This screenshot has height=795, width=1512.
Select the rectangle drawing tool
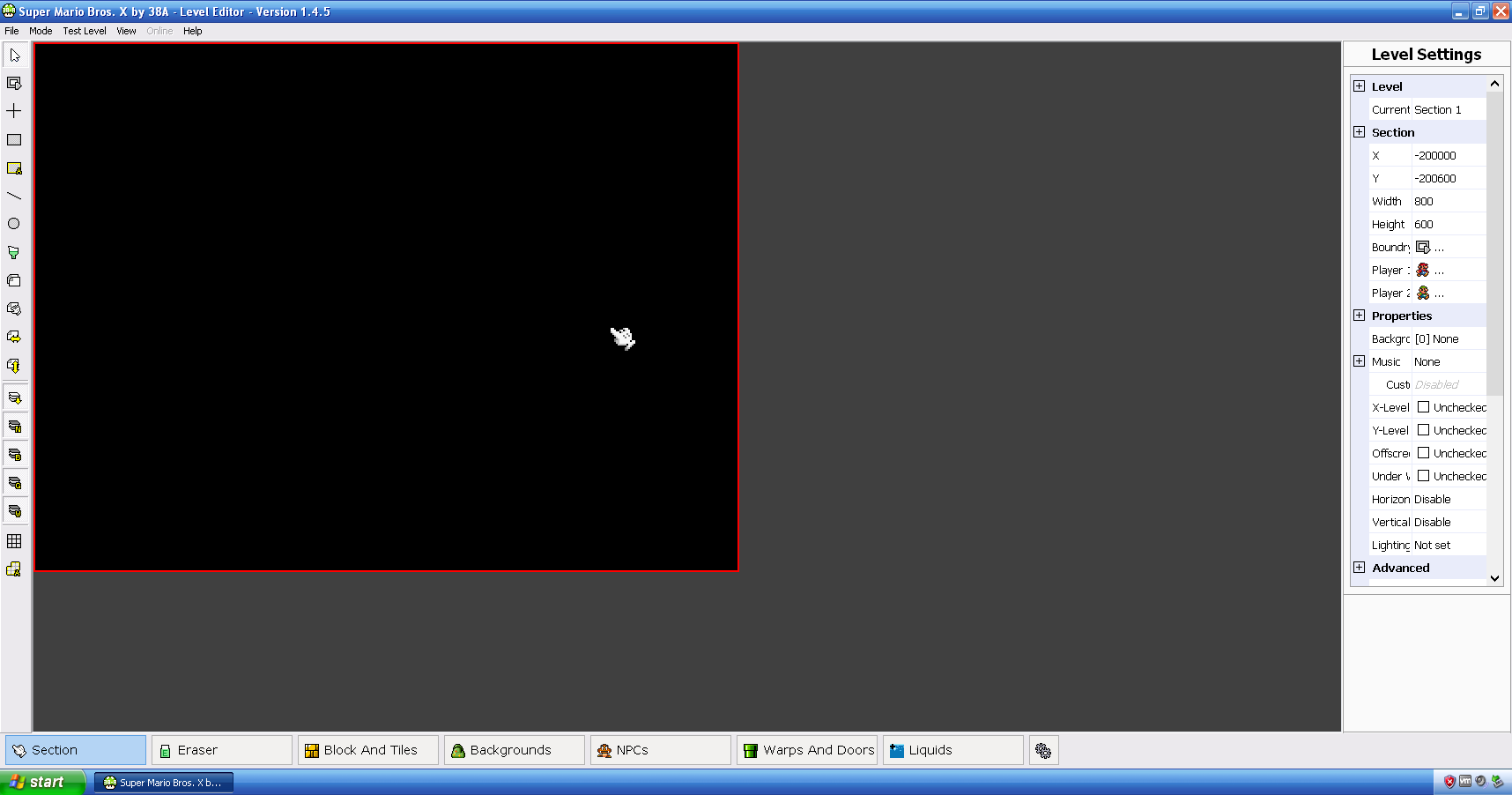tap(14, 139)
